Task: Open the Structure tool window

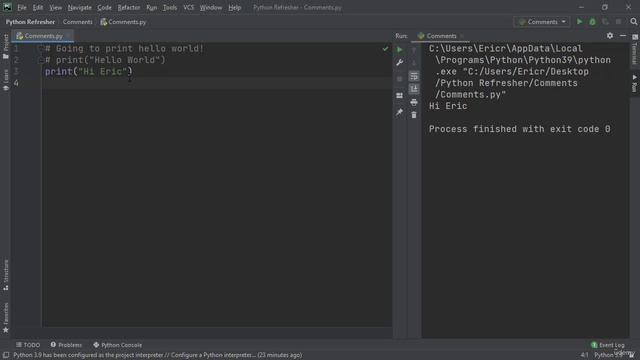Action: (x=6, y=275)
